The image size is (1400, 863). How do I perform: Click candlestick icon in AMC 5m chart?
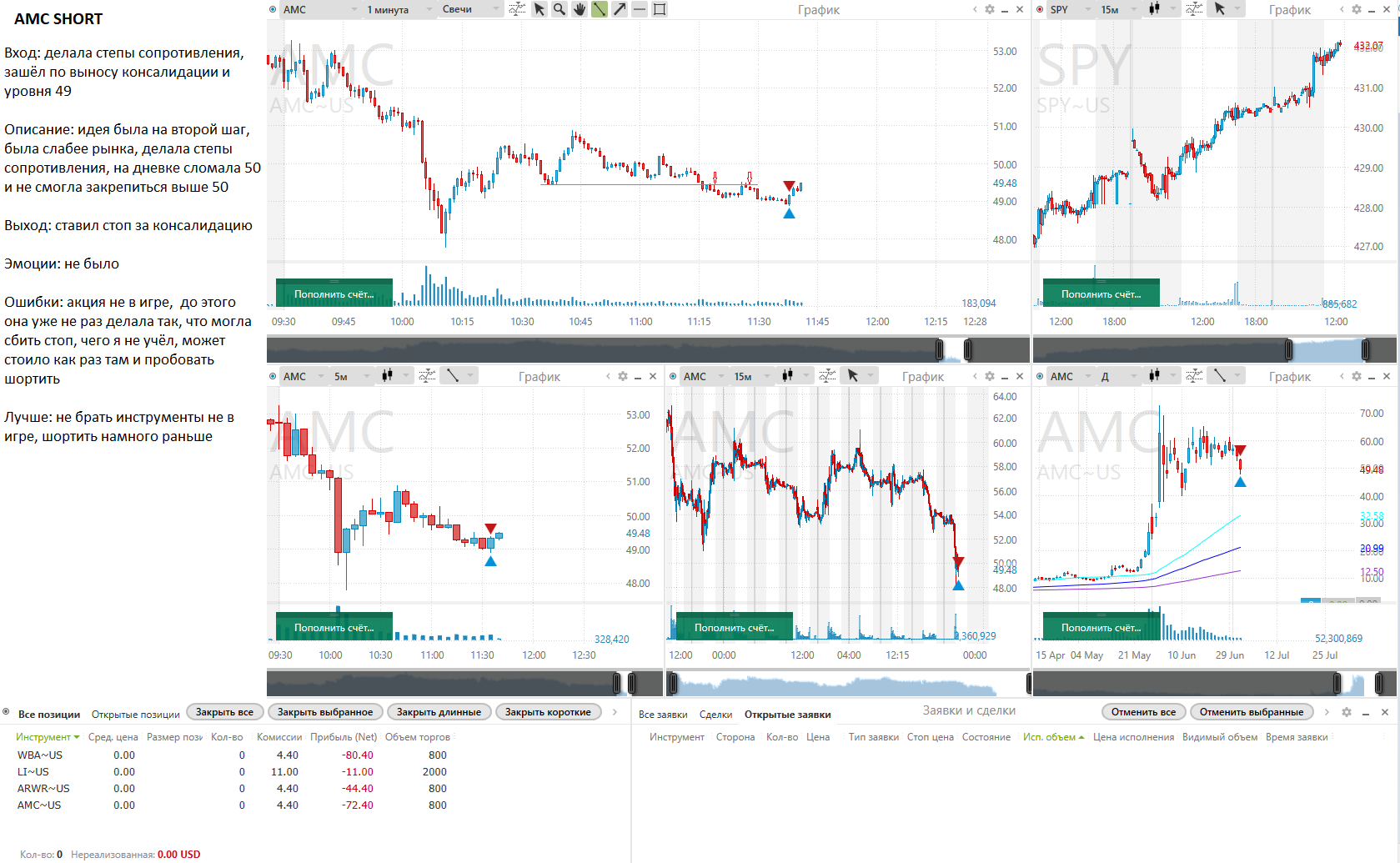388,376
